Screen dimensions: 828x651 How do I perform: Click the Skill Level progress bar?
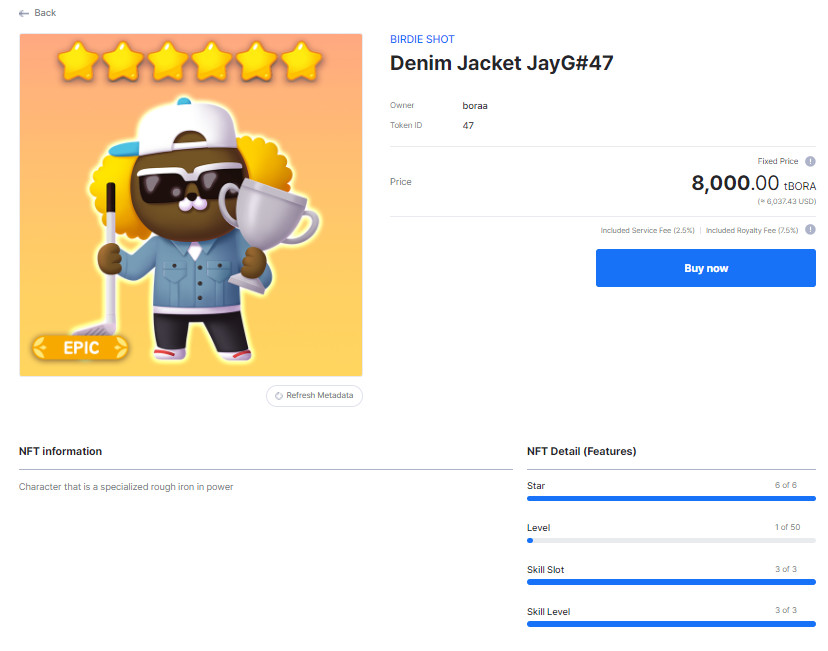671,624
